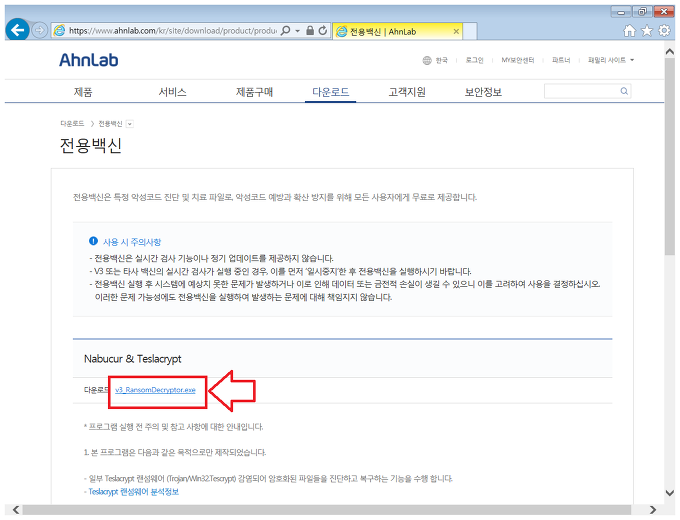The width and height of the screenshot is (680, 520).
Task: Click the page refresh icon
Action: (x=323, y=31)
